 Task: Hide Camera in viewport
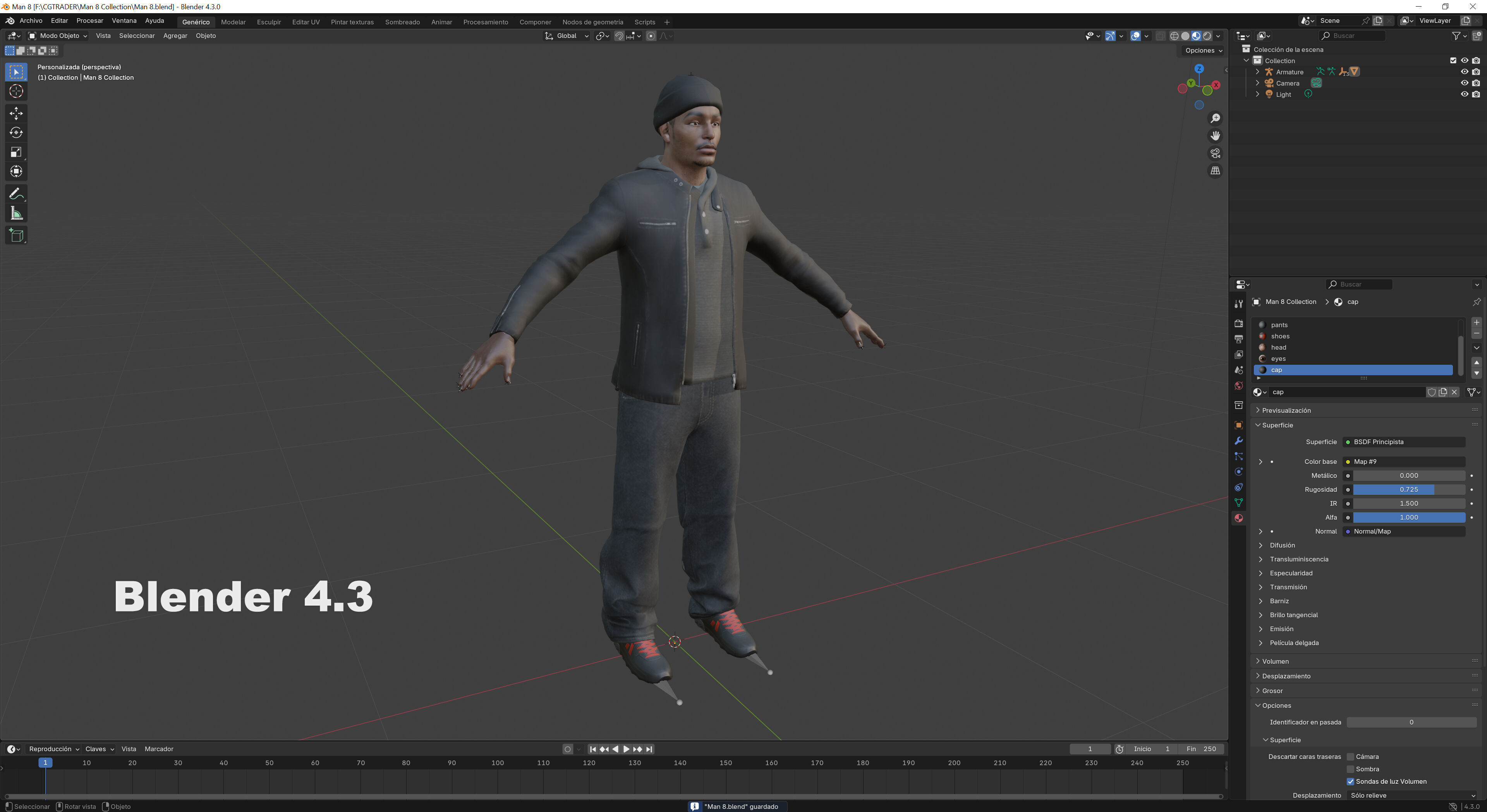1465,83
